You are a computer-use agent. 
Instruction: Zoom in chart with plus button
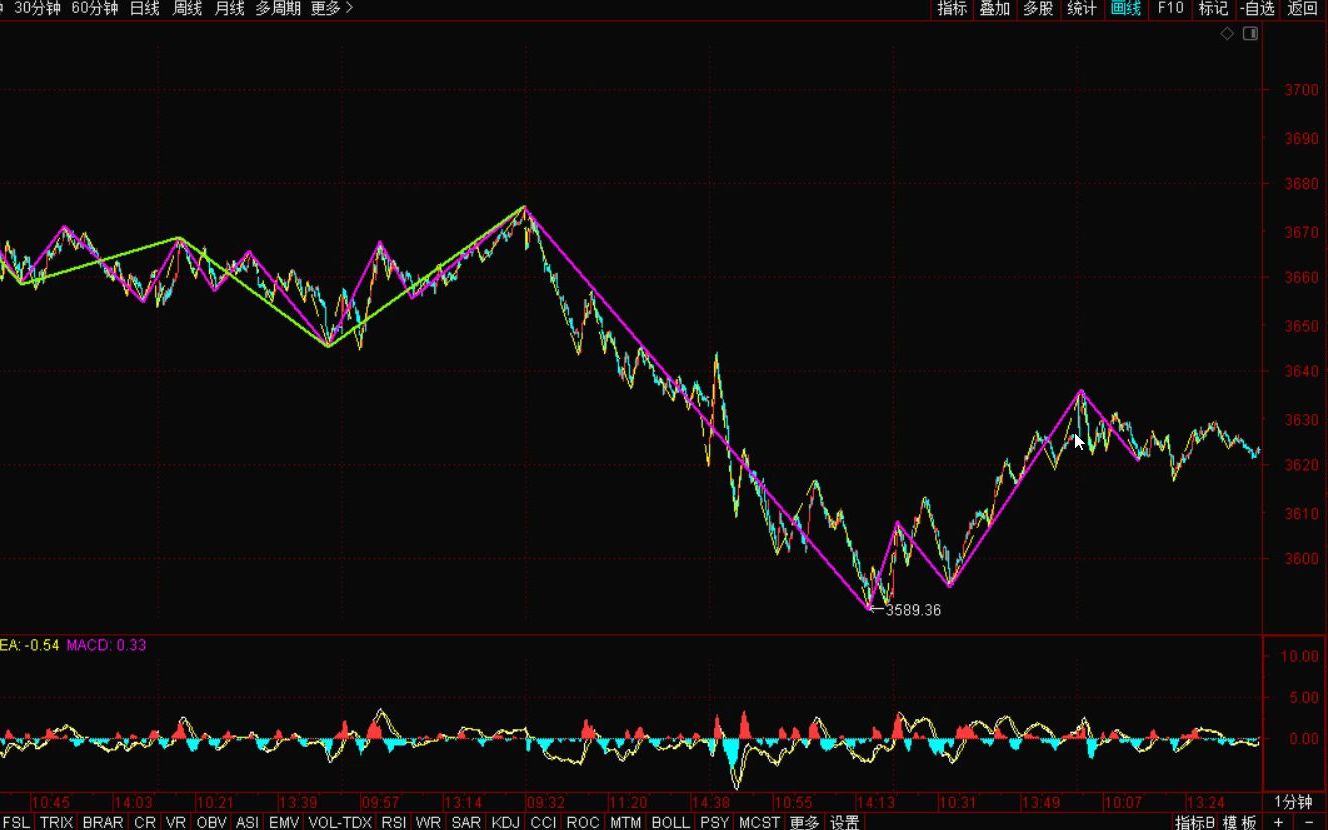tap(1279, 822)
